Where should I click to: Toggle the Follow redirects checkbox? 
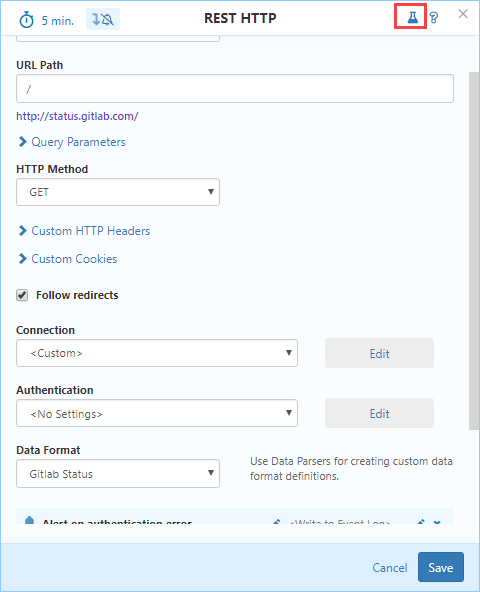point(22,295)
